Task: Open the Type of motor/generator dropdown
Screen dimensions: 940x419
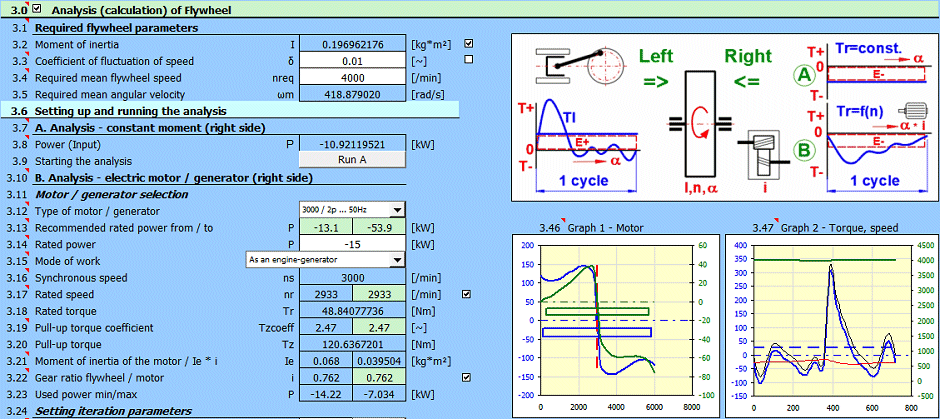Action: click(x=396, y=210)
